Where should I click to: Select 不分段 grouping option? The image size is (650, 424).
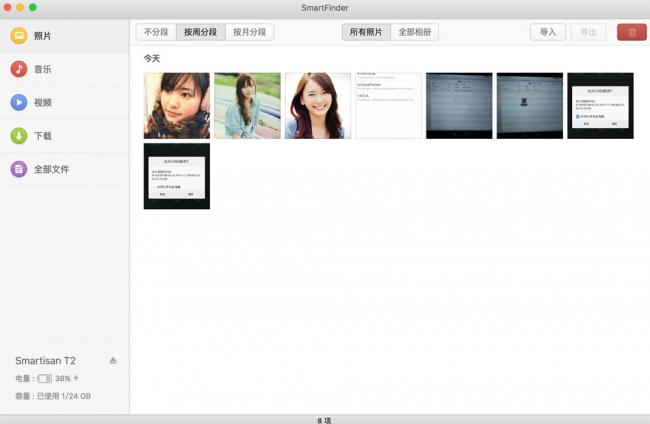156,32
